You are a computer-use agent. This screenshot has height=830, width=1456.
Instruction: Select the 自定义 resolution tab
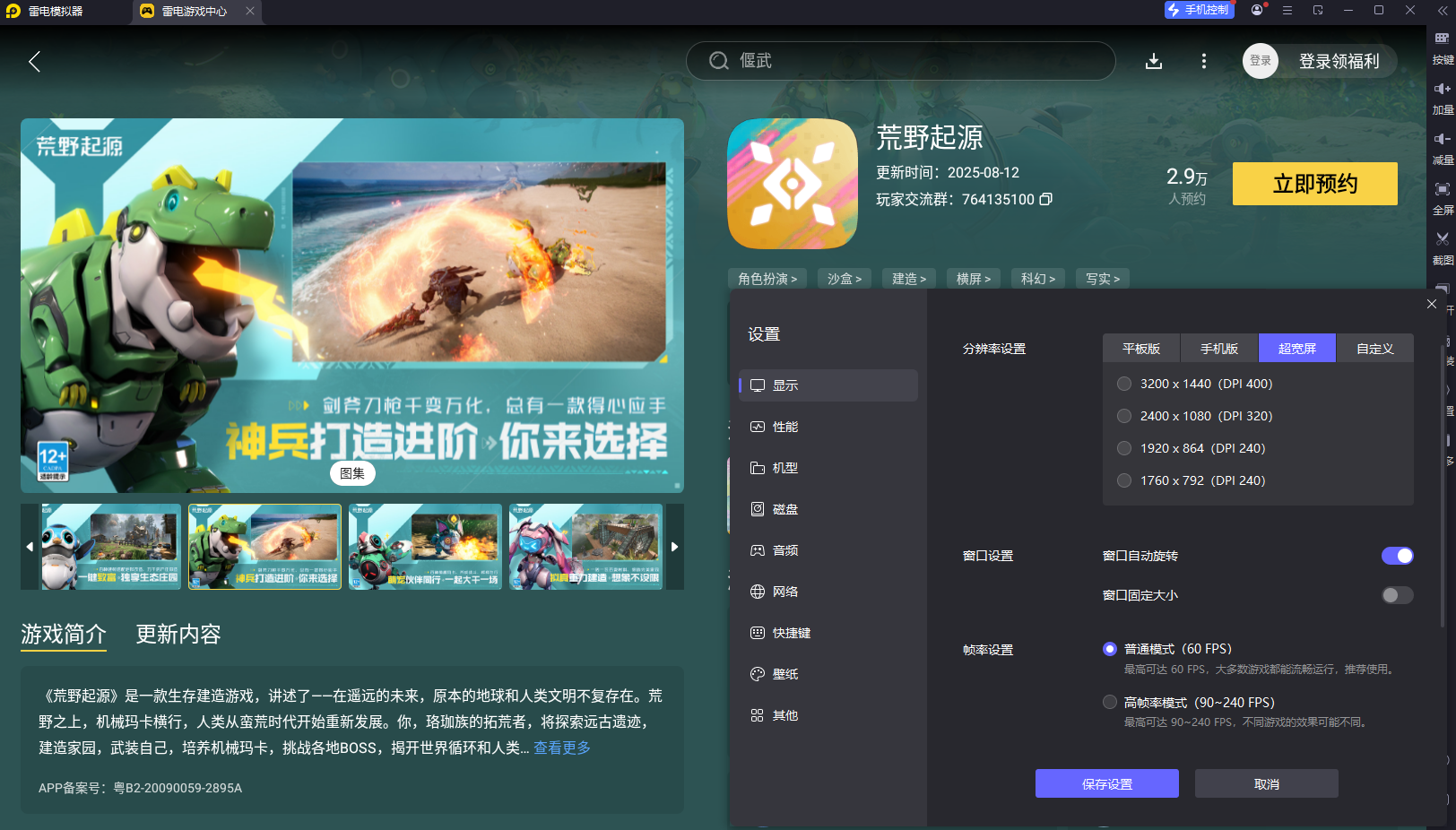[1375, 349]
